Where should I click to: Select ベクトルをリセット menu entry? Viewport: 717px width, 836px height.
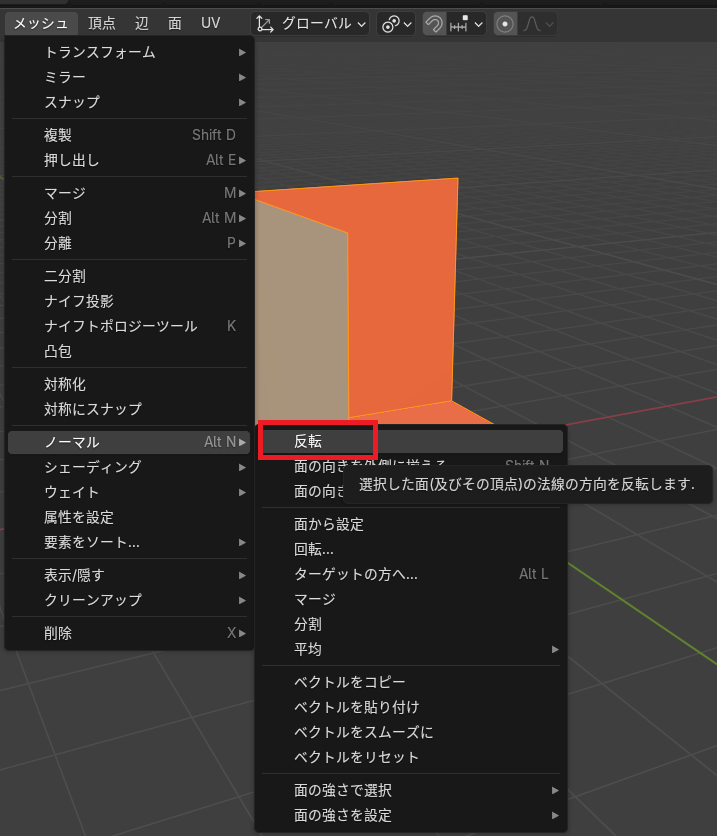pyautogui.click(x=357, y=757)
